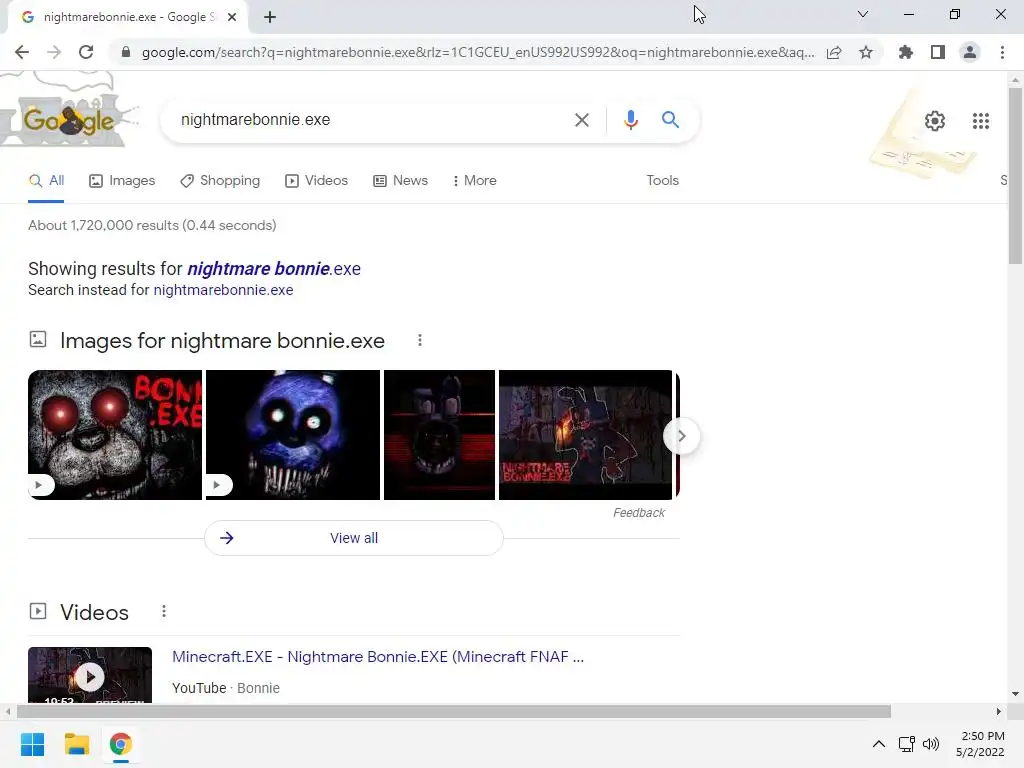Image resolution: width=1024 pixels, height=768 pixels.
Task: Toggle Chrome side panel icon
Action: 938,52
